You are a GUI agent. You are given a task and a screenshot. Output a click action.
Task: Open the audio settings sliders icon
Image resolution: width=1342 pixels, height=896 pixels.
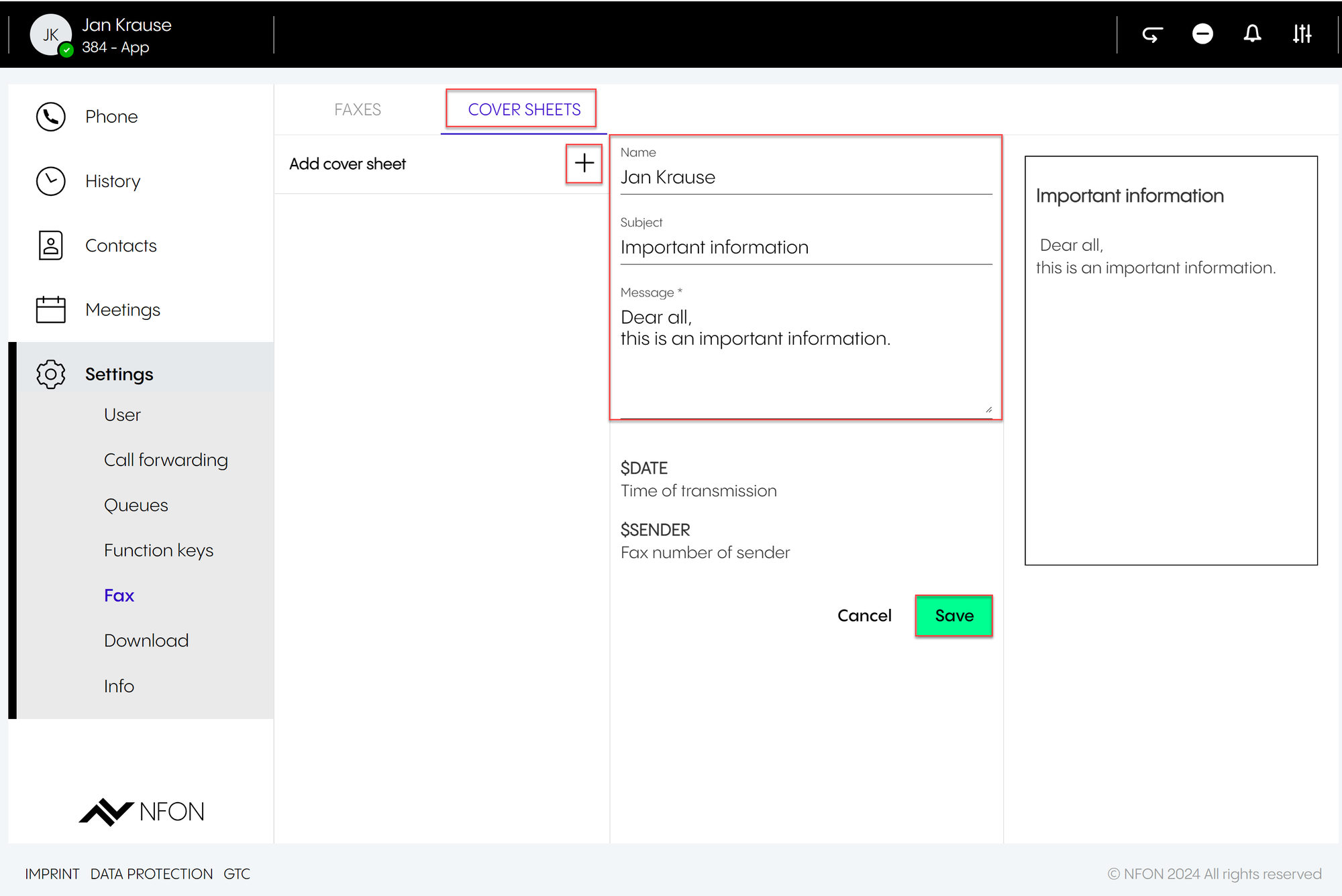click(1302, 34)
